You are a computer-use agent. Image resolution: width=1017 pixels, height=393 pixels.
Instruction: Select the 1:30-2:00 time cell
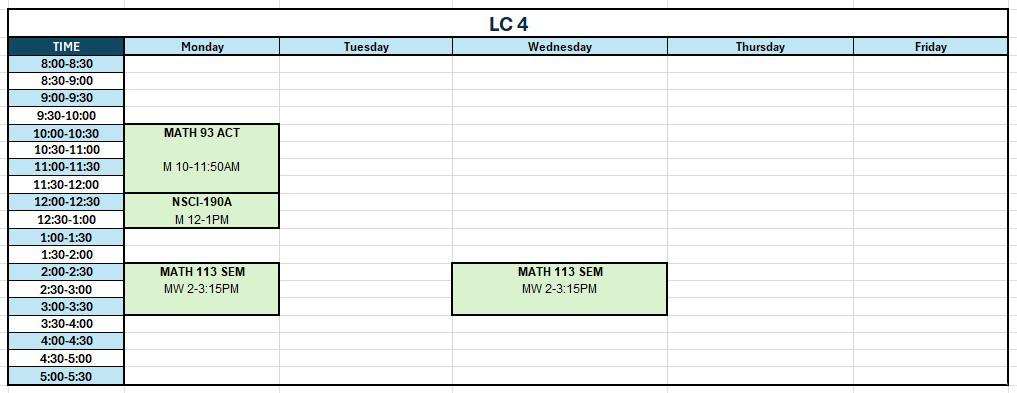[66, 254]
